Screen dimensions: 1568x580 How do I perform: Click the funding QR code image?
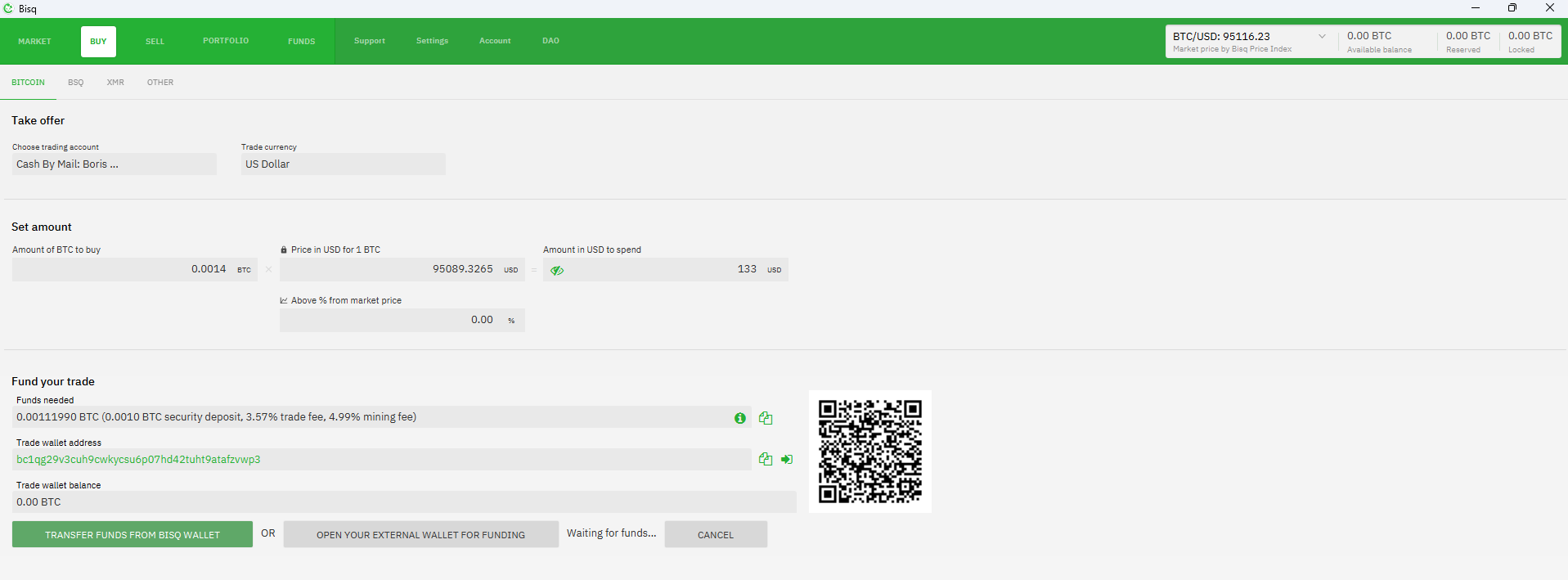tap(870, 452)
